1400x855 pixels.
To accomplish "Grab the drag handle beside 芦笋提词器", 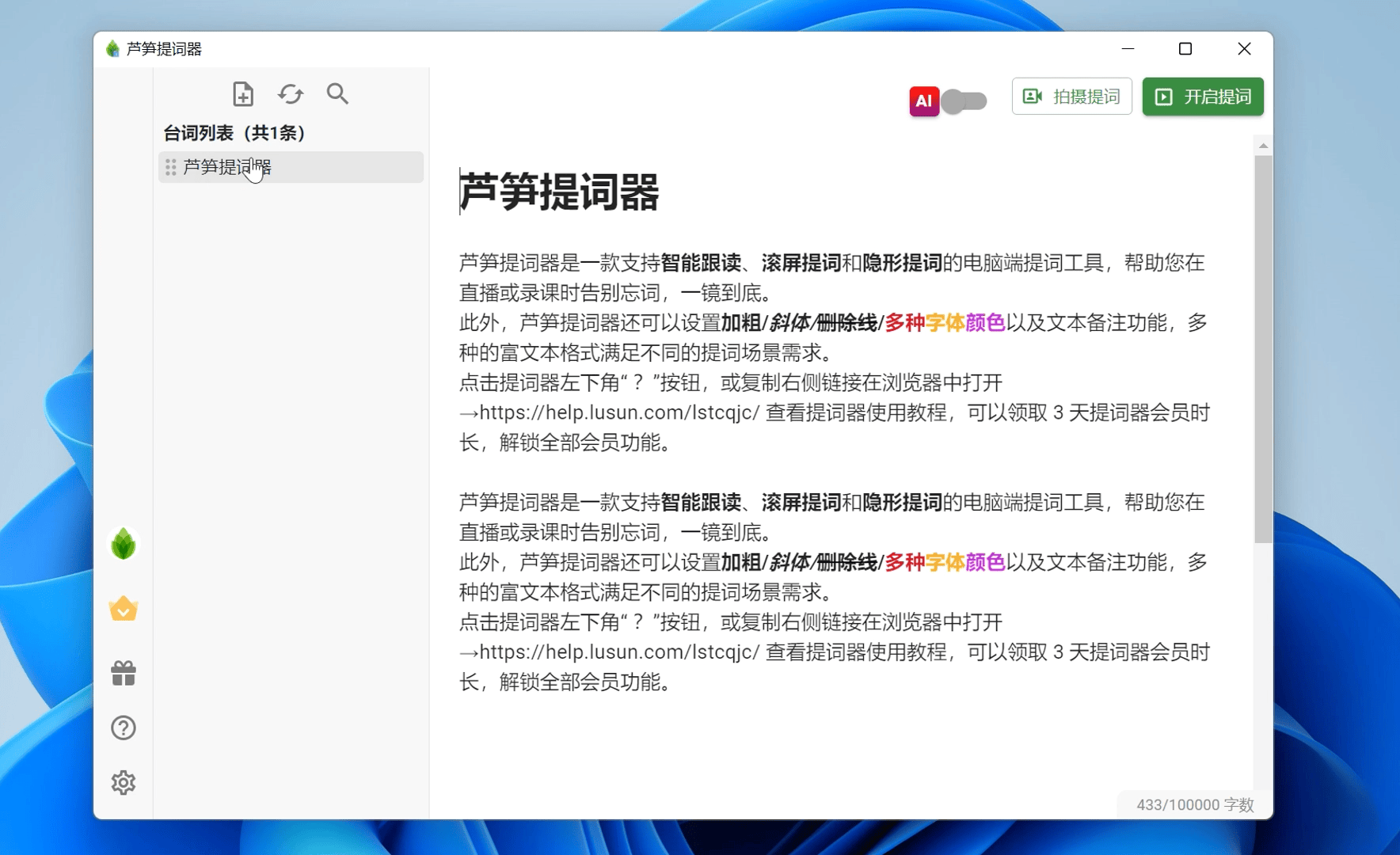I will (x=170, y=167).
